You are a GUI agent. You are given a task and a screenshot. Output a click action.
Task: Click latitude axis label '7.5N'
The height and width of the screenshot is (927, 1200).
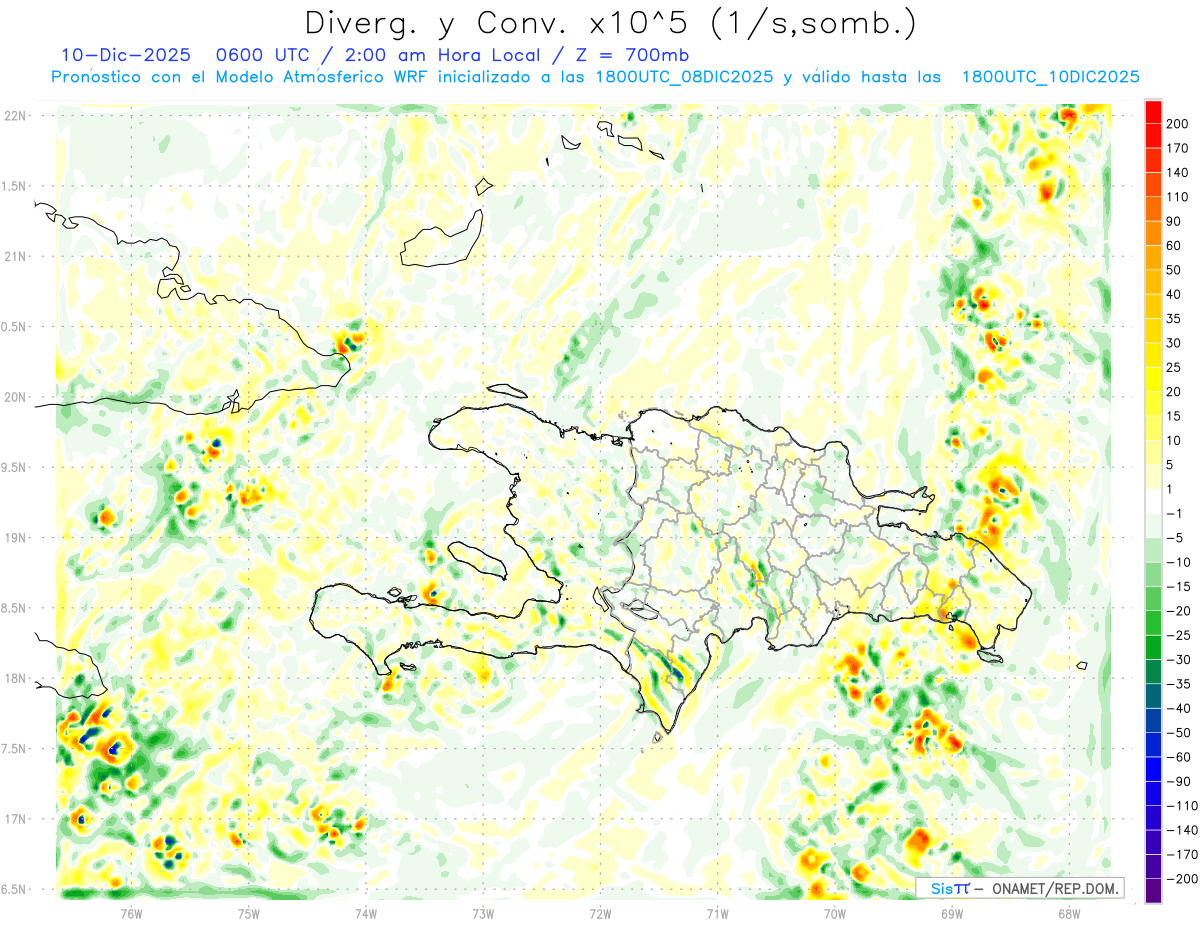click(x=15, y=749)
